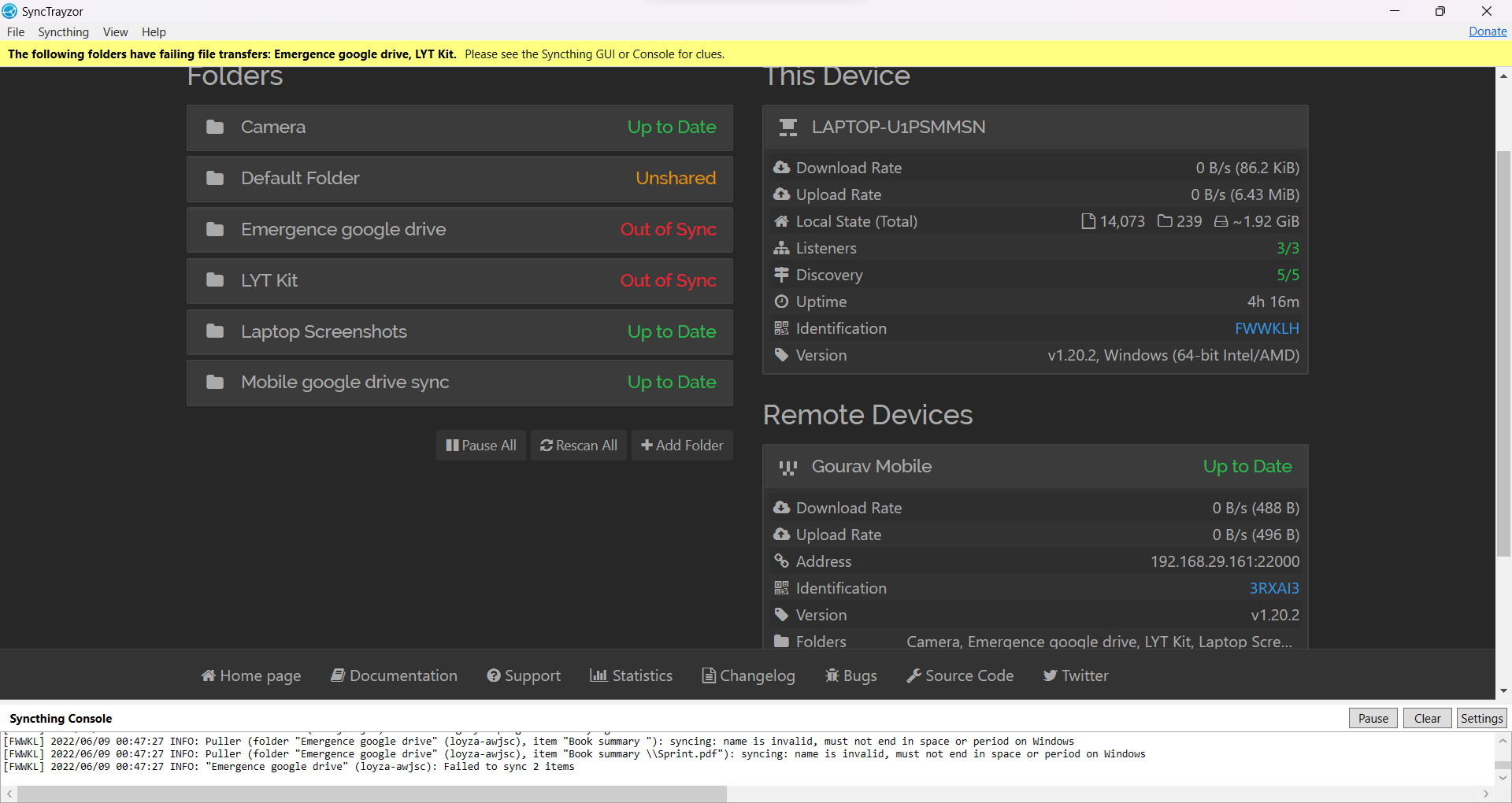Click This Device Identification QR icon
The height and width of the screenshot is (803, 1512).
coord(781,328)
